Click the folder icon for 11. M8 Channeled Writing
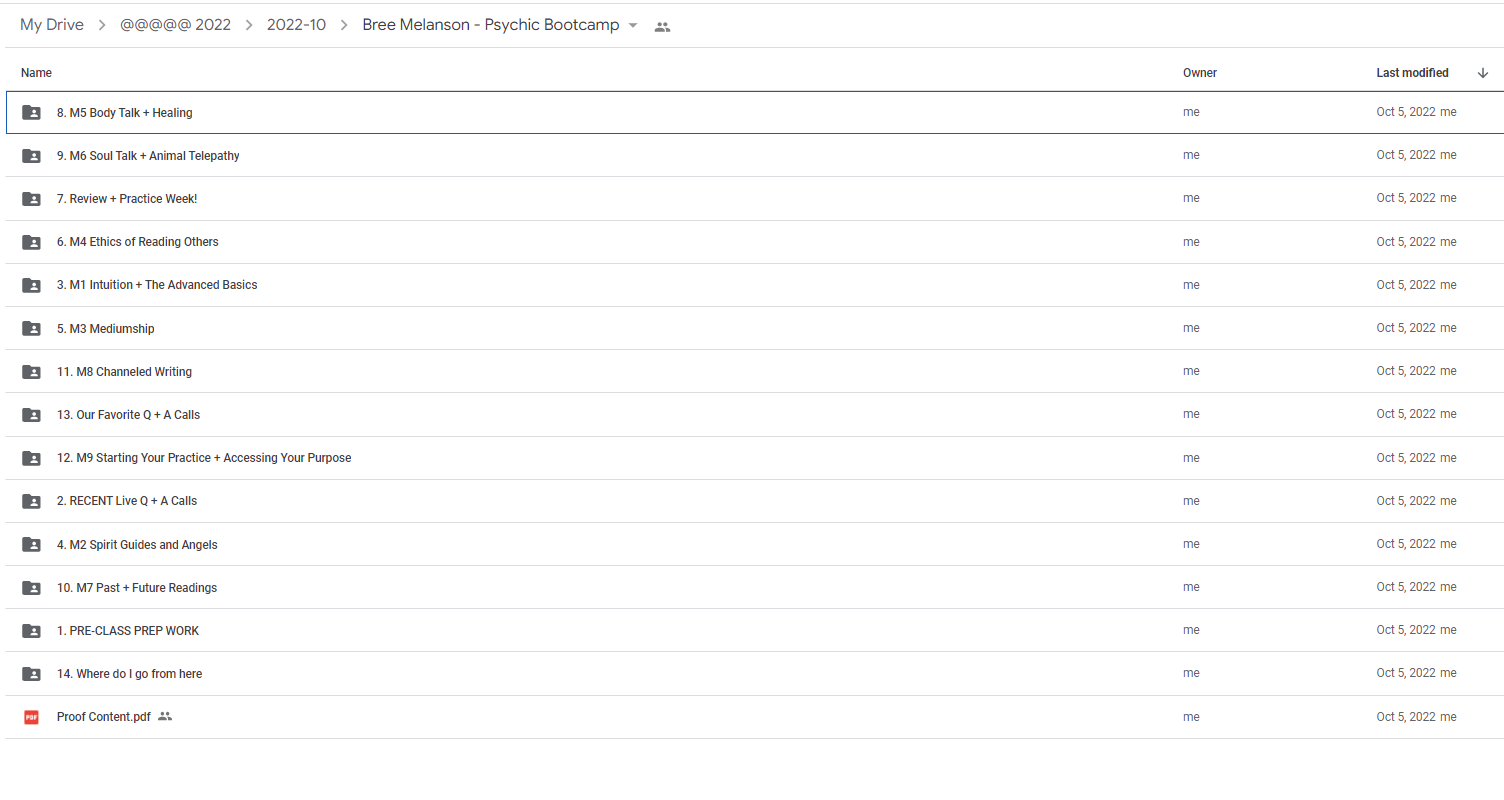 (31, 372)
